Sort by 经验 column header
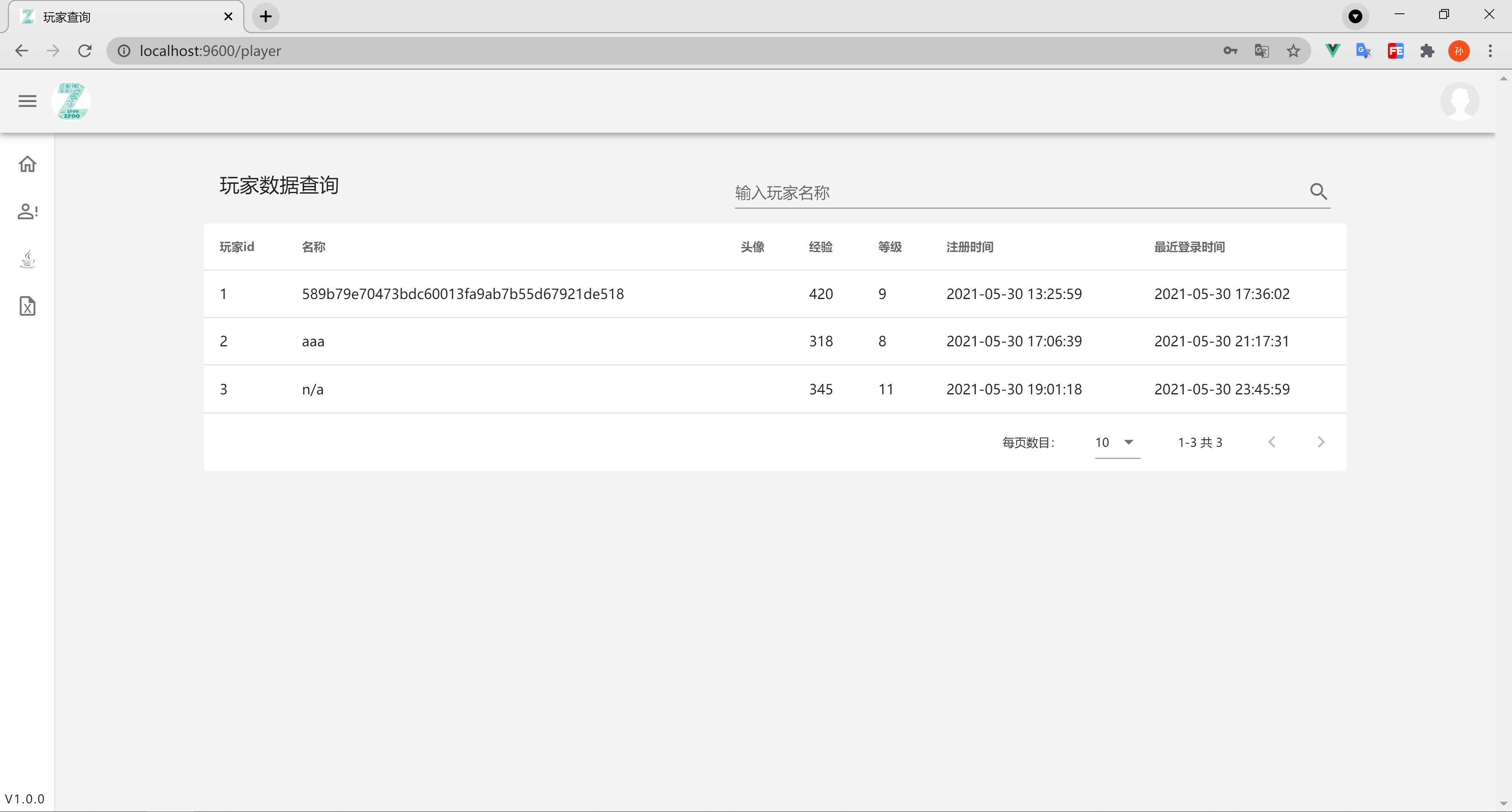This screenshot has height=812, width=1512. tap(820, 247)
